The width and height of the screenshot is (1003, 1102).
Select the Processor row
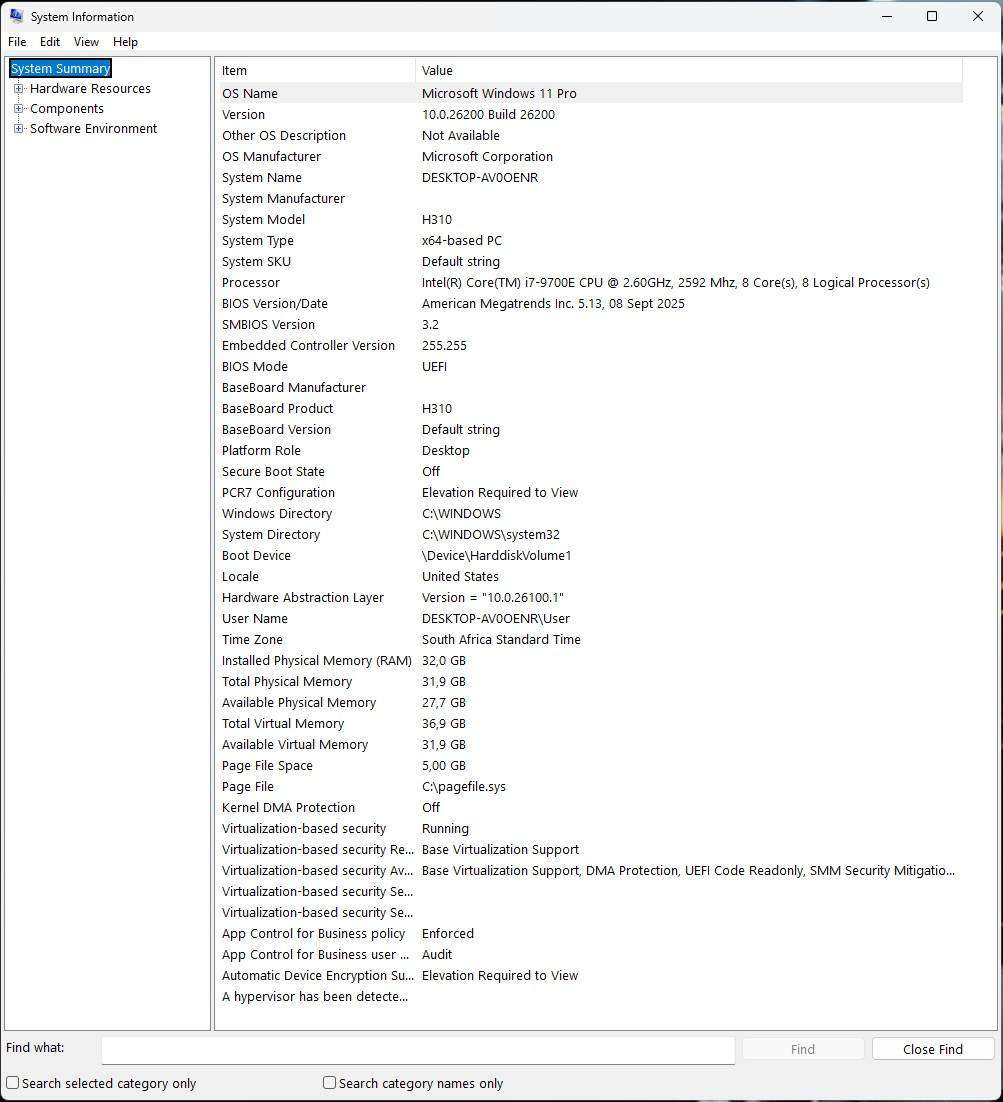click(x=590, y=283)
